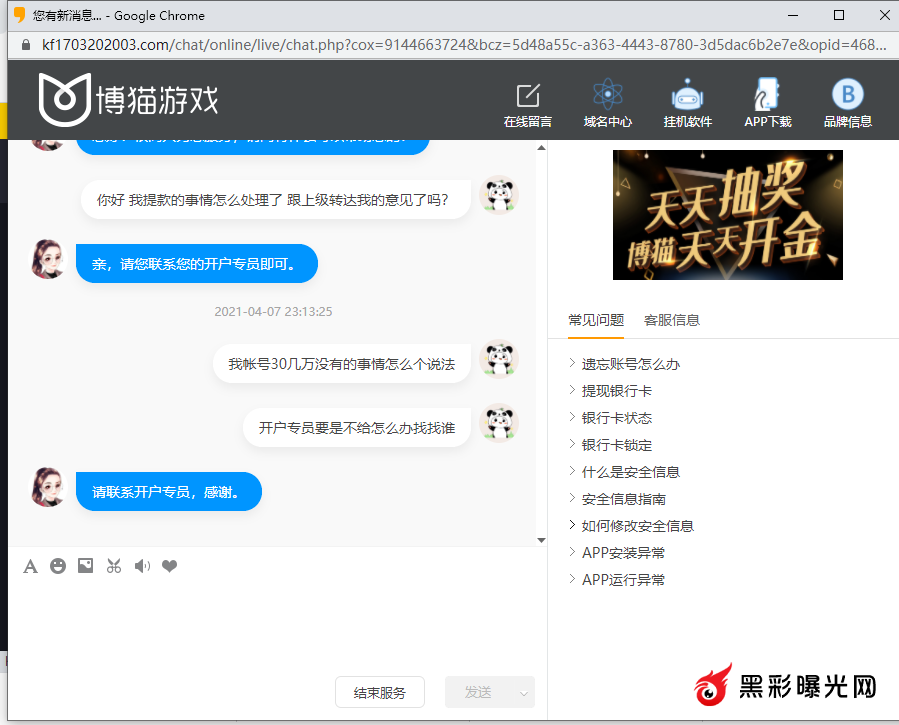Open the 在线留言 message icon
Screen dimensions: 899x725
[528, 97]
